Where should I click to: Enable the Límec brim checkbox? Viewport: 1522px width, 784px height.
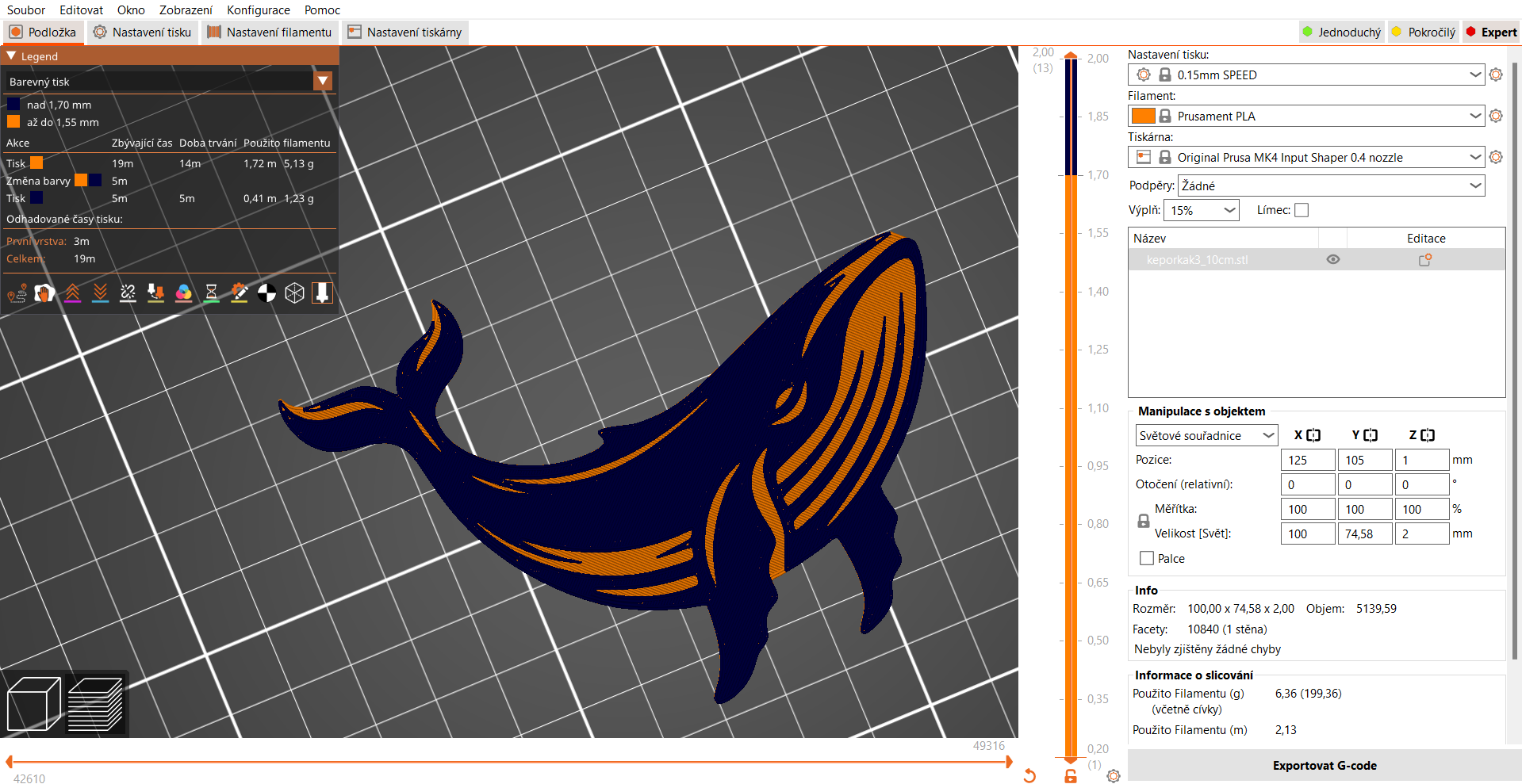click(1302, 210)
